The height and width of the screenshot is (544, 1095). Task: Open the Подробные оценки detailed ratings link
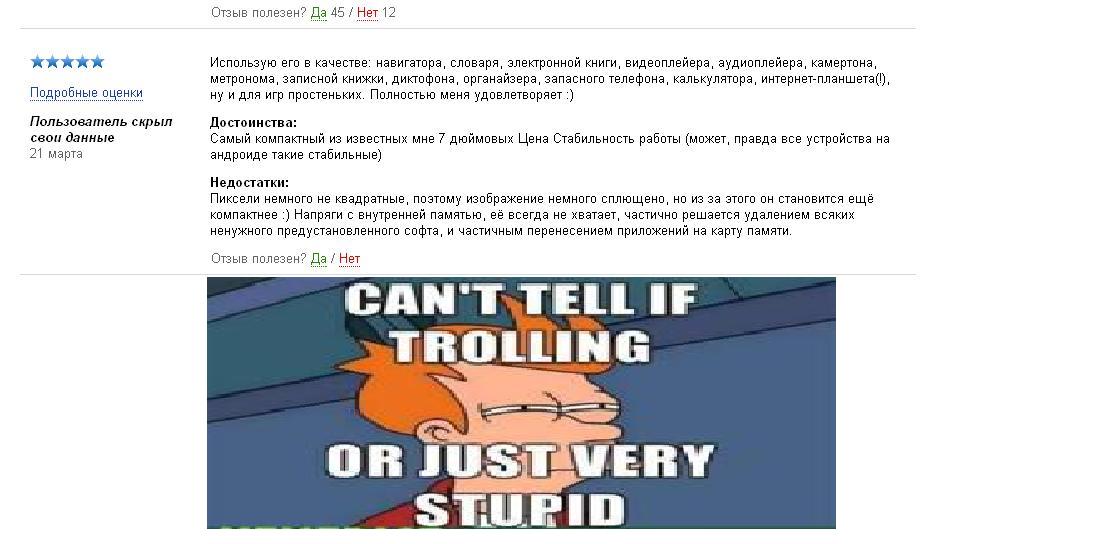point(87,93)
